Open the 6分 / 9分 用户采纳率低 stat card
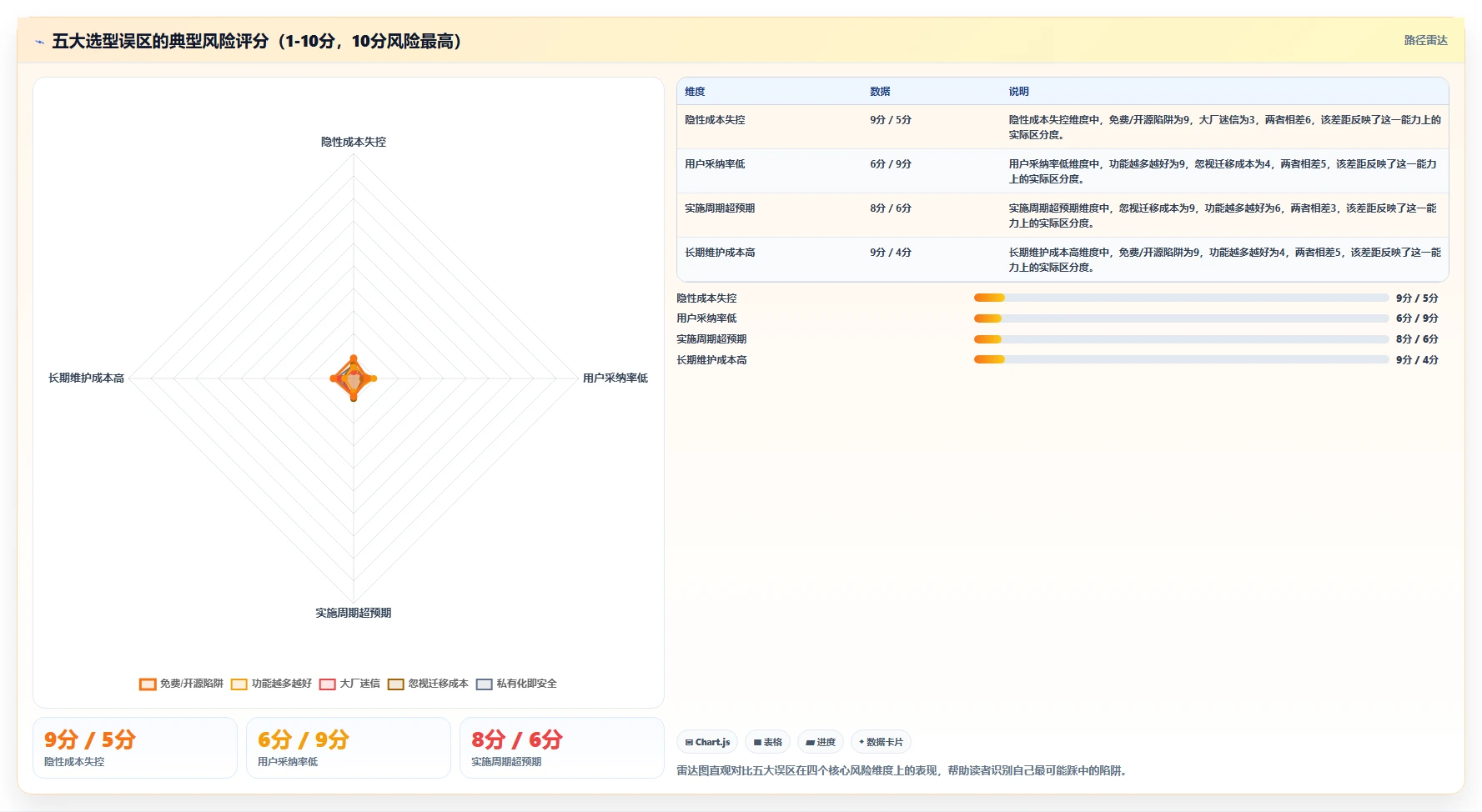Viewport: 1482px width, 812px height. [x=349, y=748]
